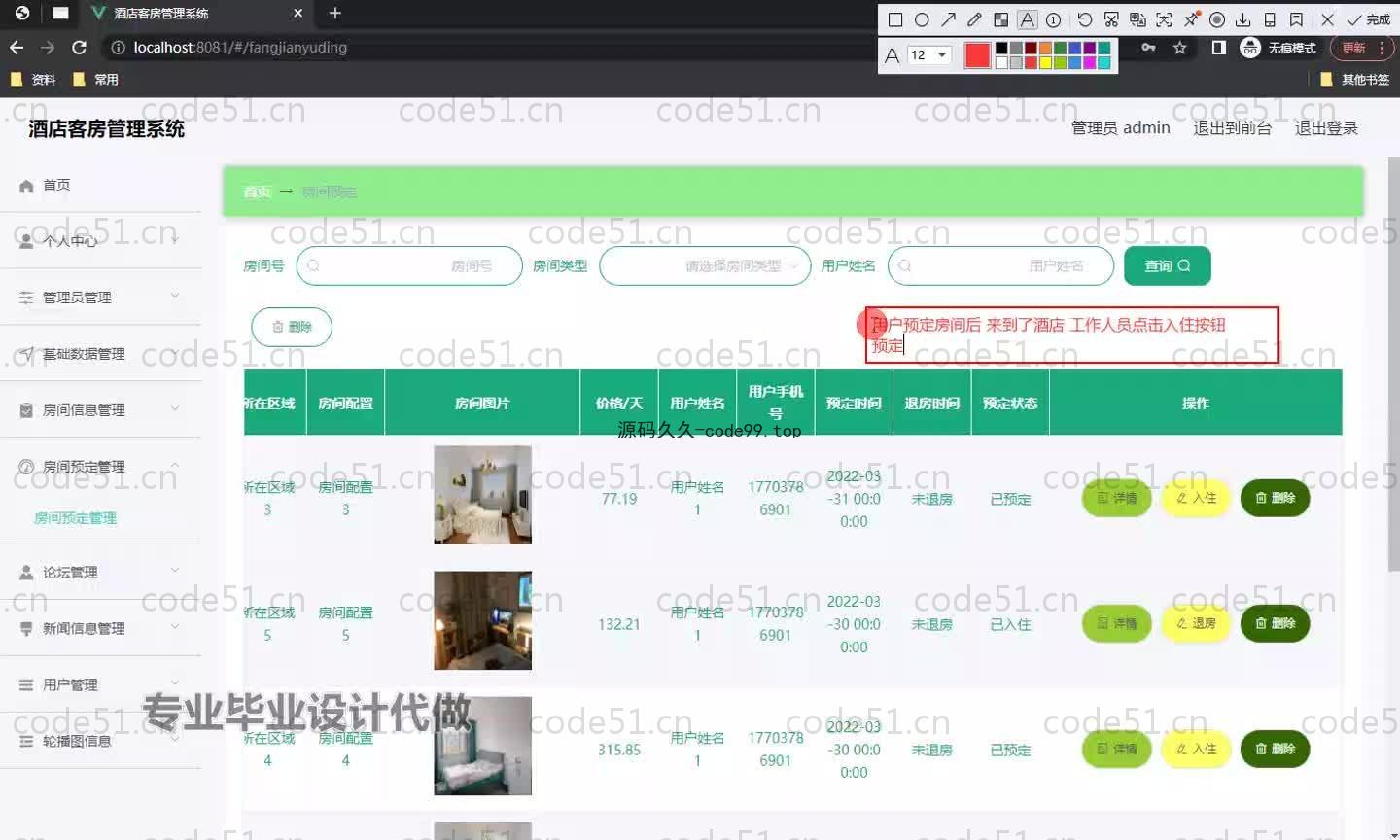The height and width of the screenshot is (840, 1400).
Task: Open 详情 for the 77.19 price row
Action: [1117, 498]
